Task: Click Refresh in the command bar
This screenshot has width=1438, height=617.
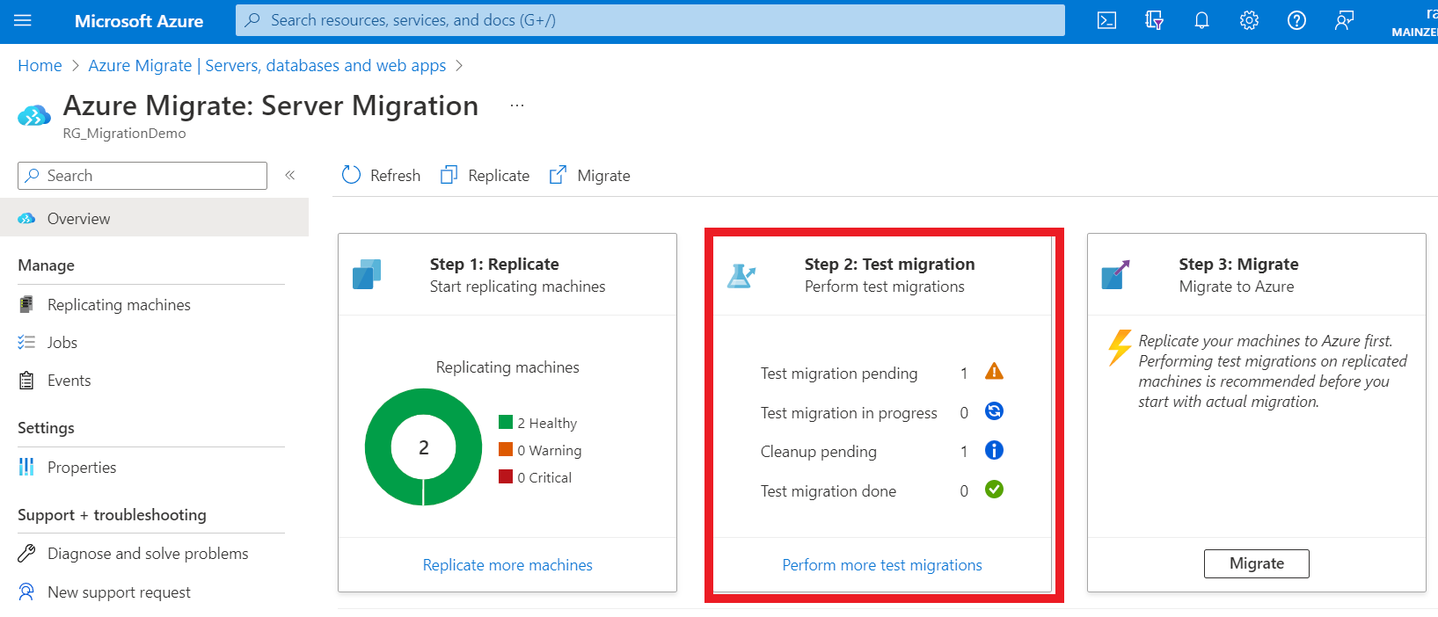Action: (381, 175)
